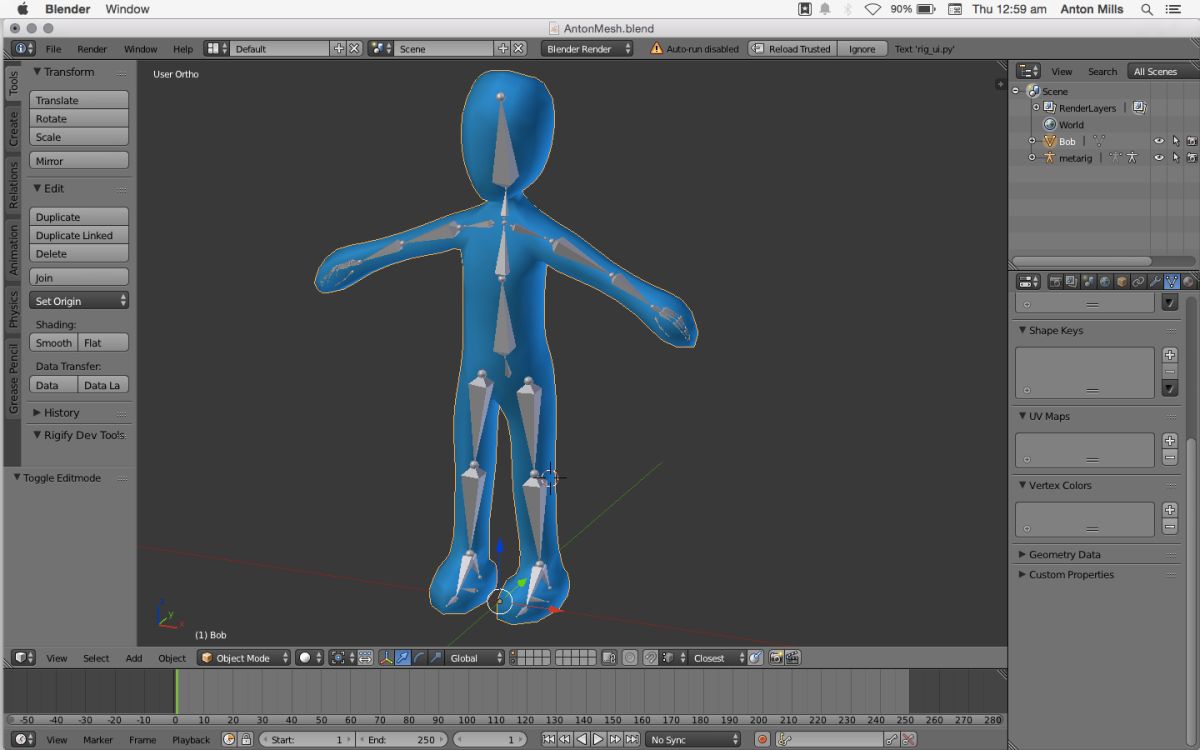Click the Bob mesh data icon in outliner

1099,141
